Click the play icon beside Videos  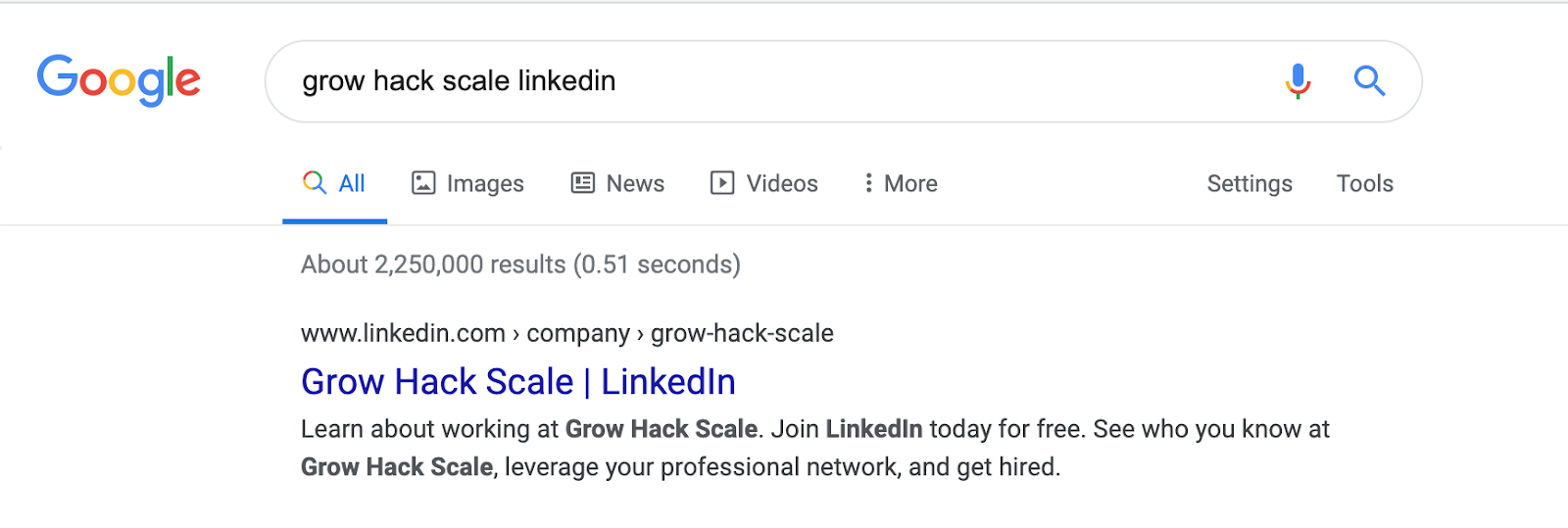coord(722,183)
